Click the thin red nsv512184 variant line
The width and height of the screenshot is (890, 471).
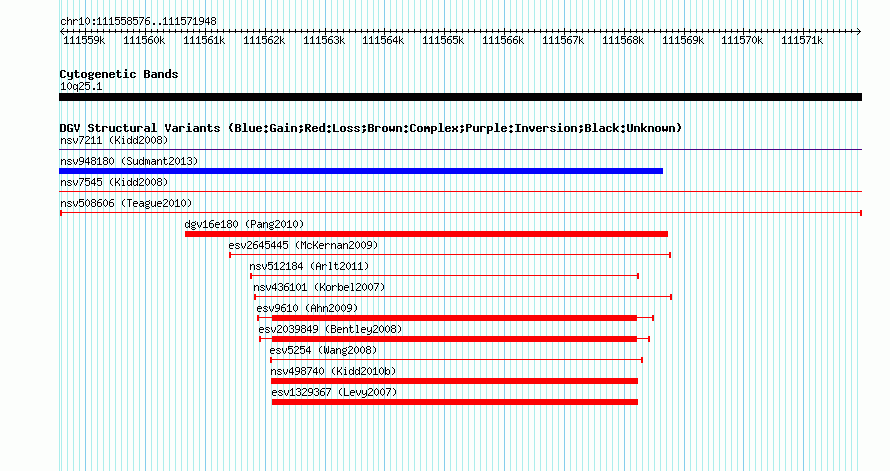pos(444,276)
